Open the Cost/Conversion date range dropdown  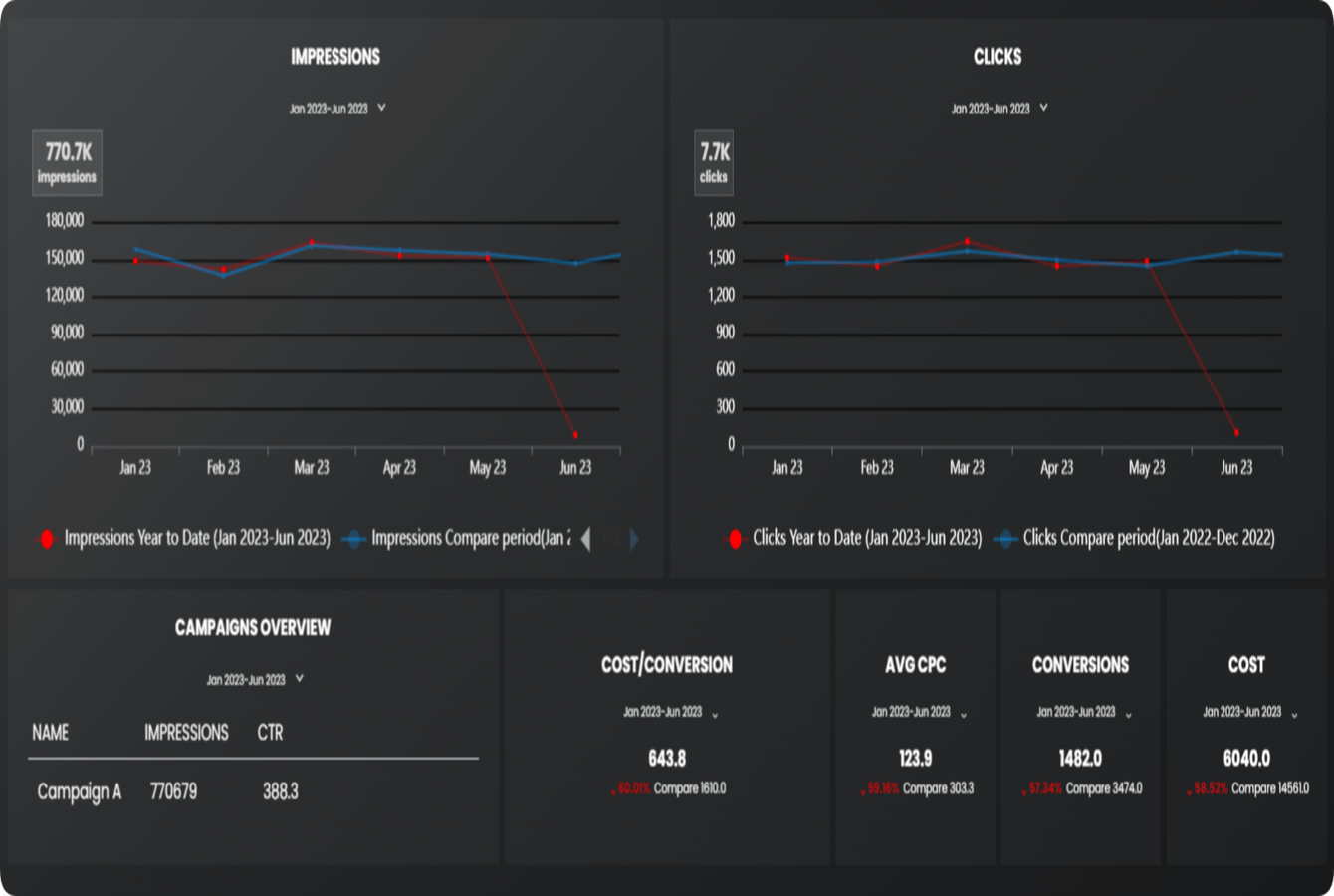(x=670, y=713)
